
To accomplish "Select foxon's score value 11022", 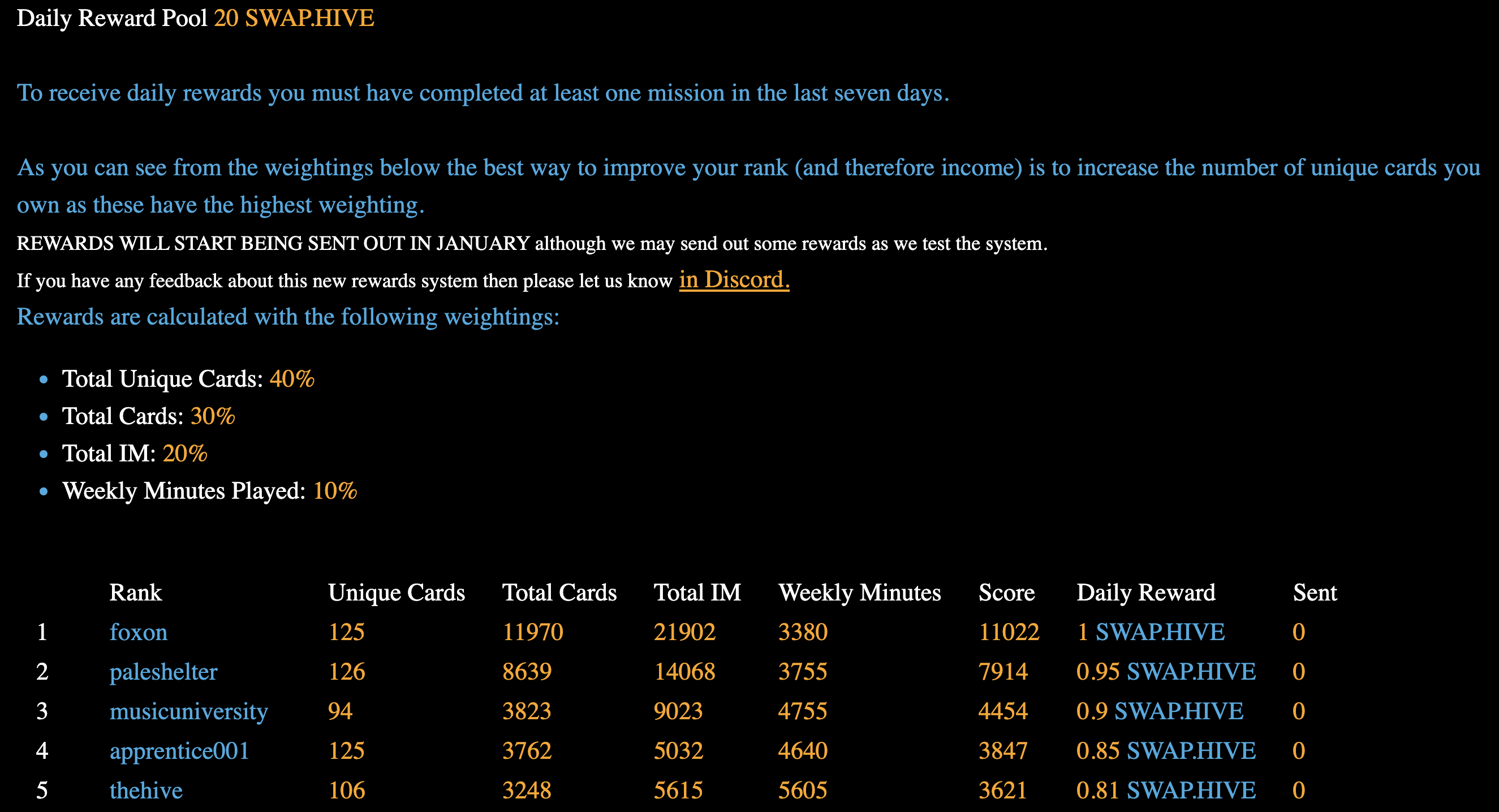I will 1009,632.
